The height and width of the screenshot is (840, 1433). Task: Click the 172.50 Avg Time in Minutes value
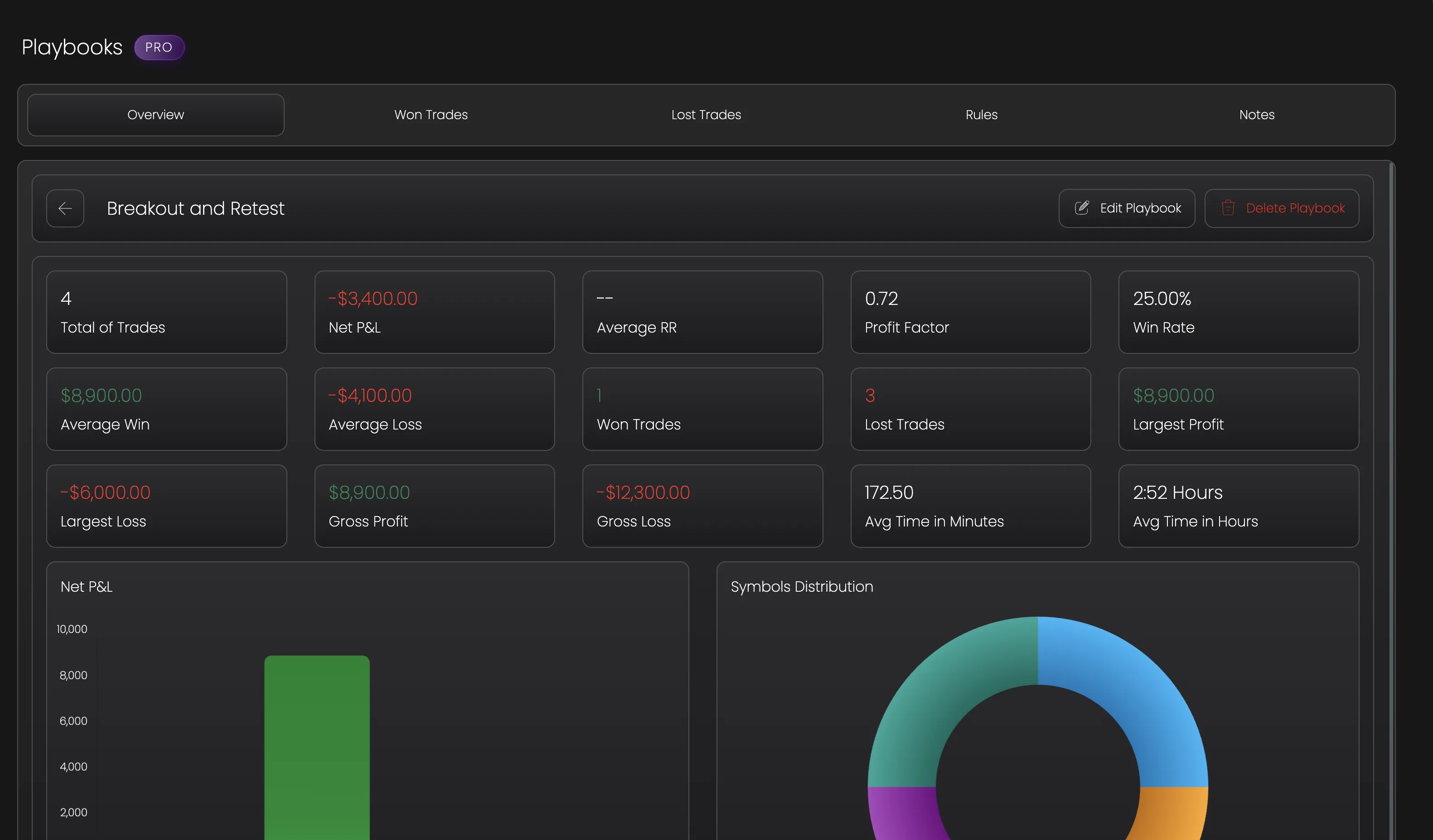[889, 493]
